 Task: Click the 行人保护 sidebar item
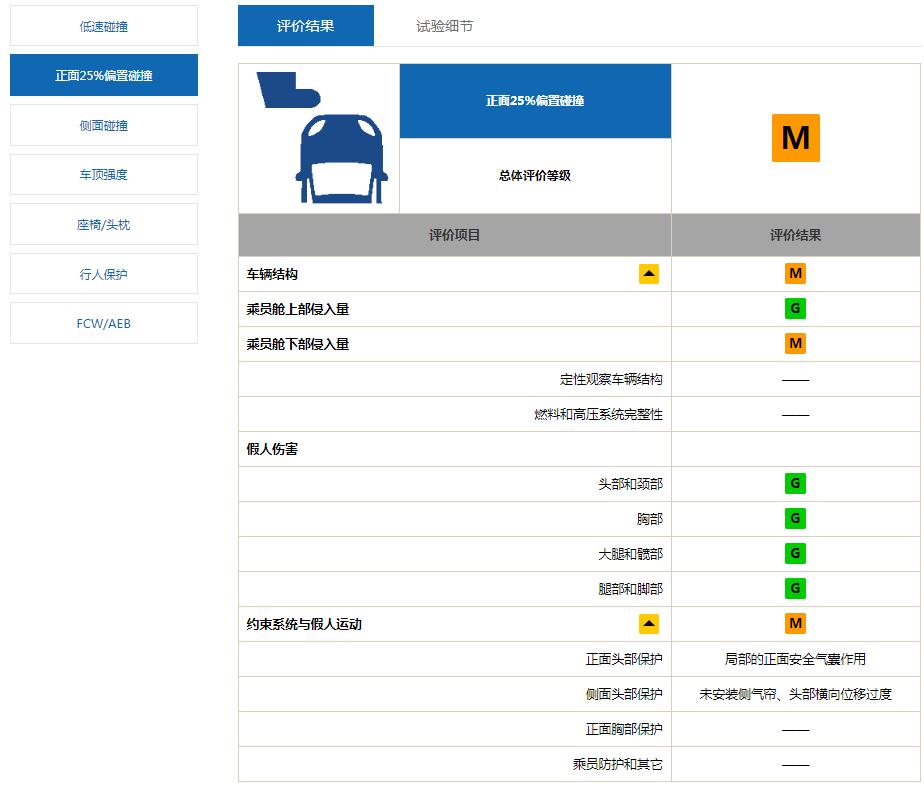coord(103,273)
